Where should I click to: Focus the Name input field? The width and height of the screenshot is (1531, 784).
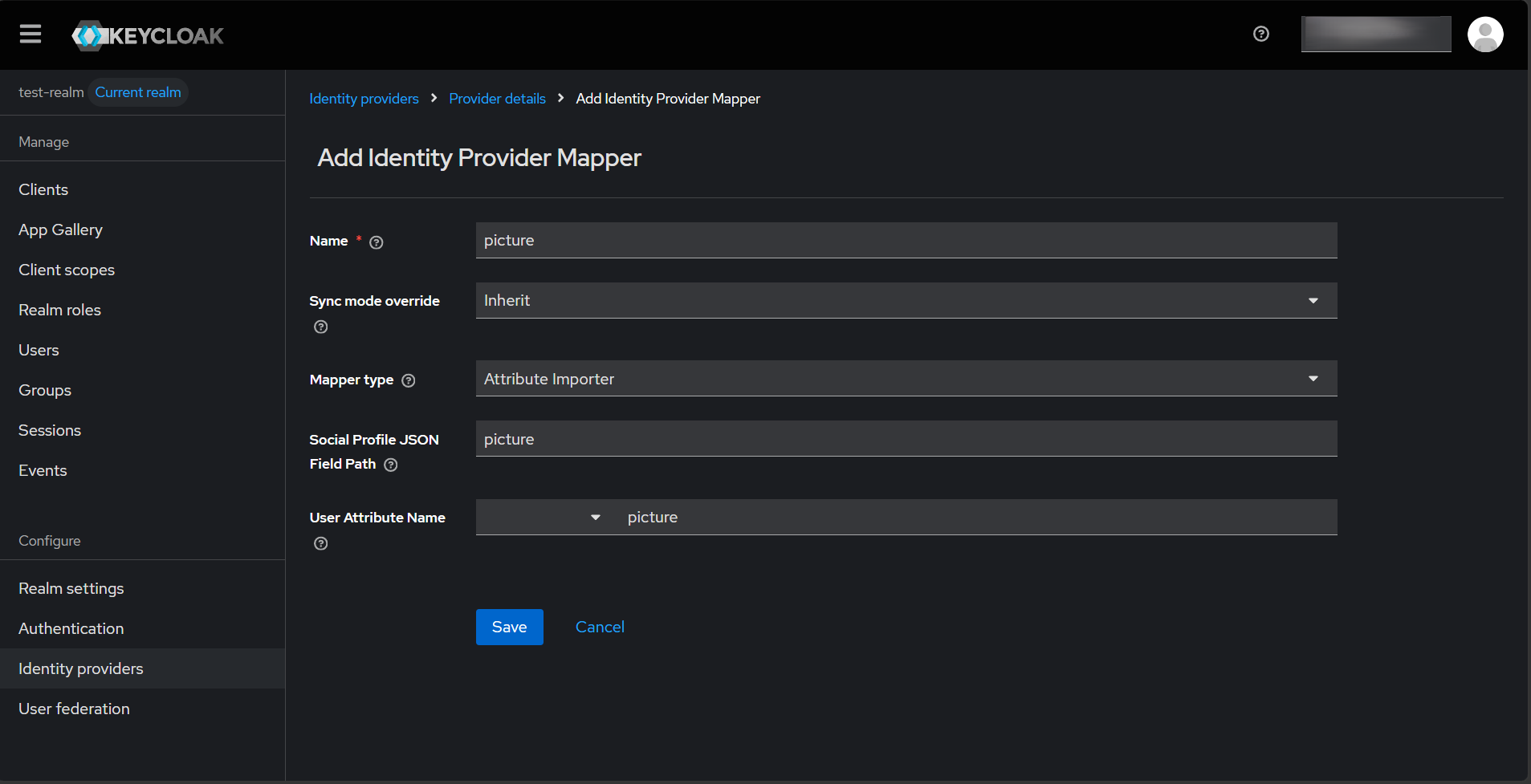tap(906, 240)
